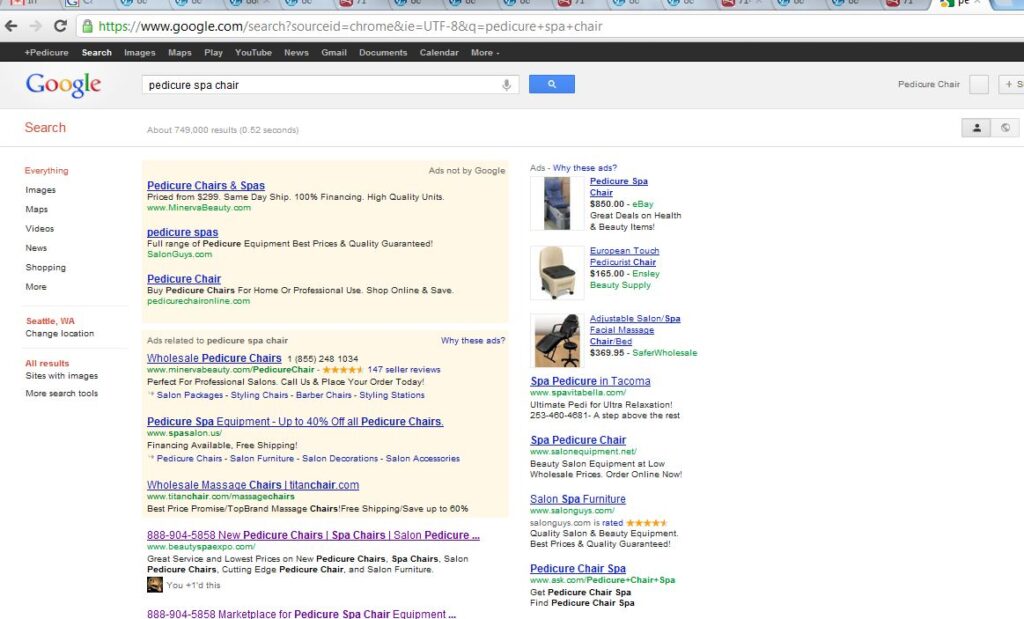1024x619 pixels.
Task: Open Wholesale Pedicure Chairs ad link
Action: 214,358
